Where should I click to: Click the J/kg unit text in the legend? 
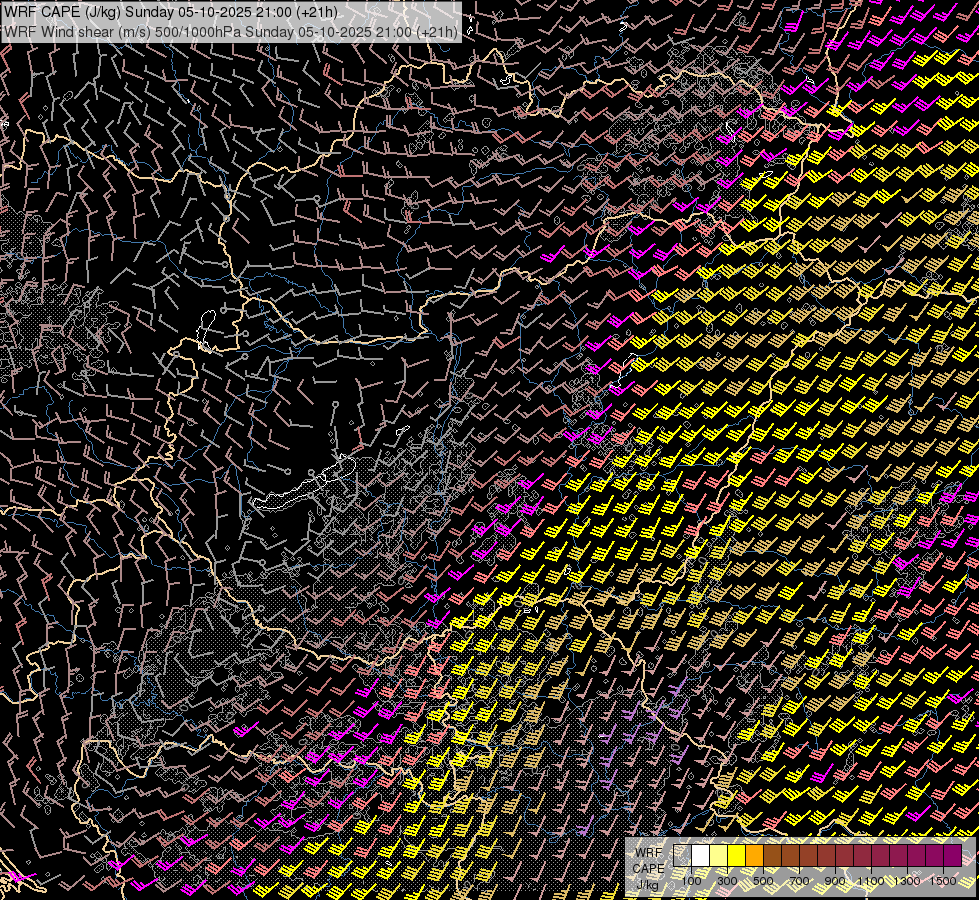coord(648,884)
